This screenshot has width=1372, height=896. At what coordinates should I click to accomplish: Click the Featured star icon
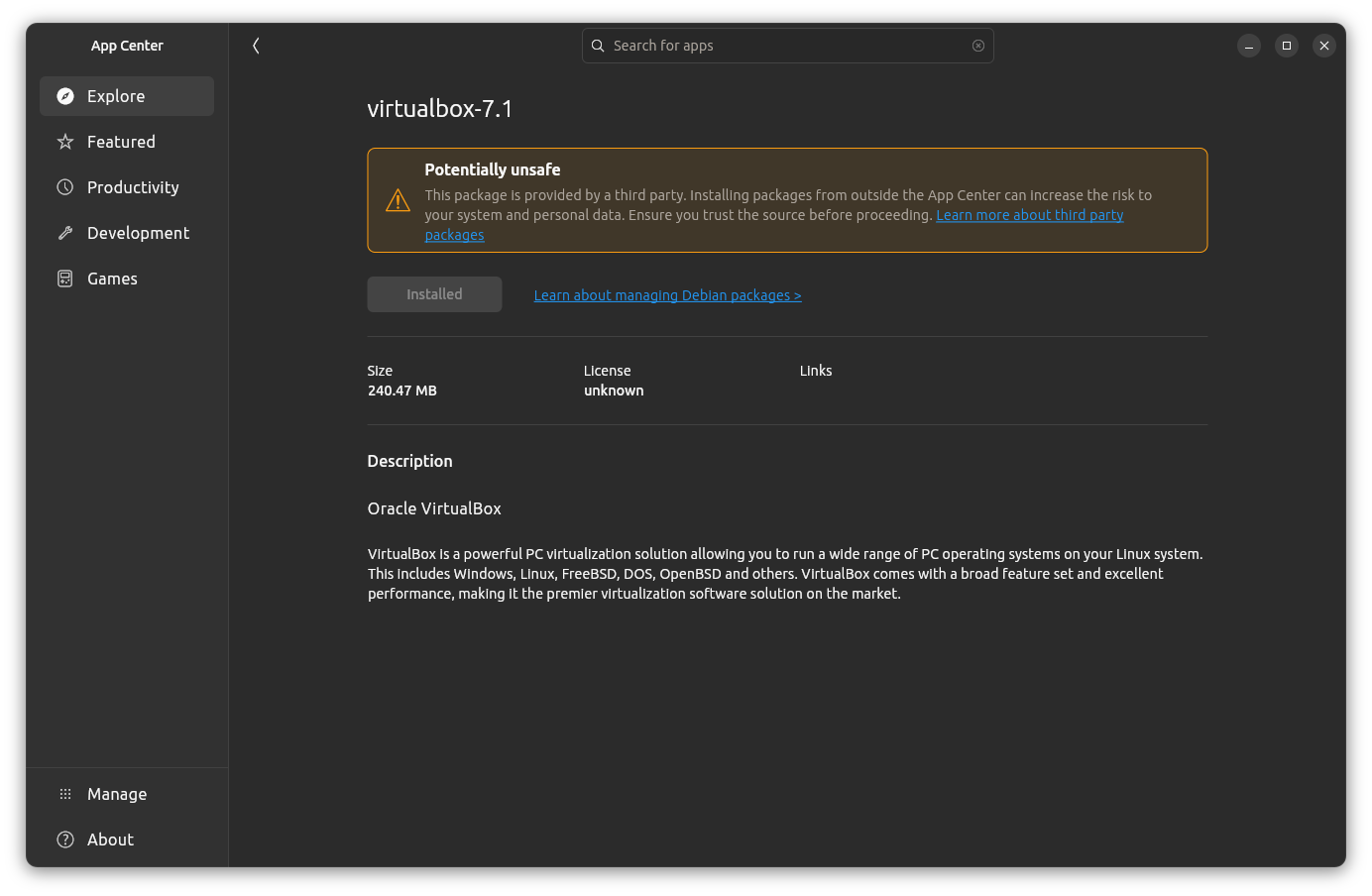pyautogui.click(x=65, y=142)
